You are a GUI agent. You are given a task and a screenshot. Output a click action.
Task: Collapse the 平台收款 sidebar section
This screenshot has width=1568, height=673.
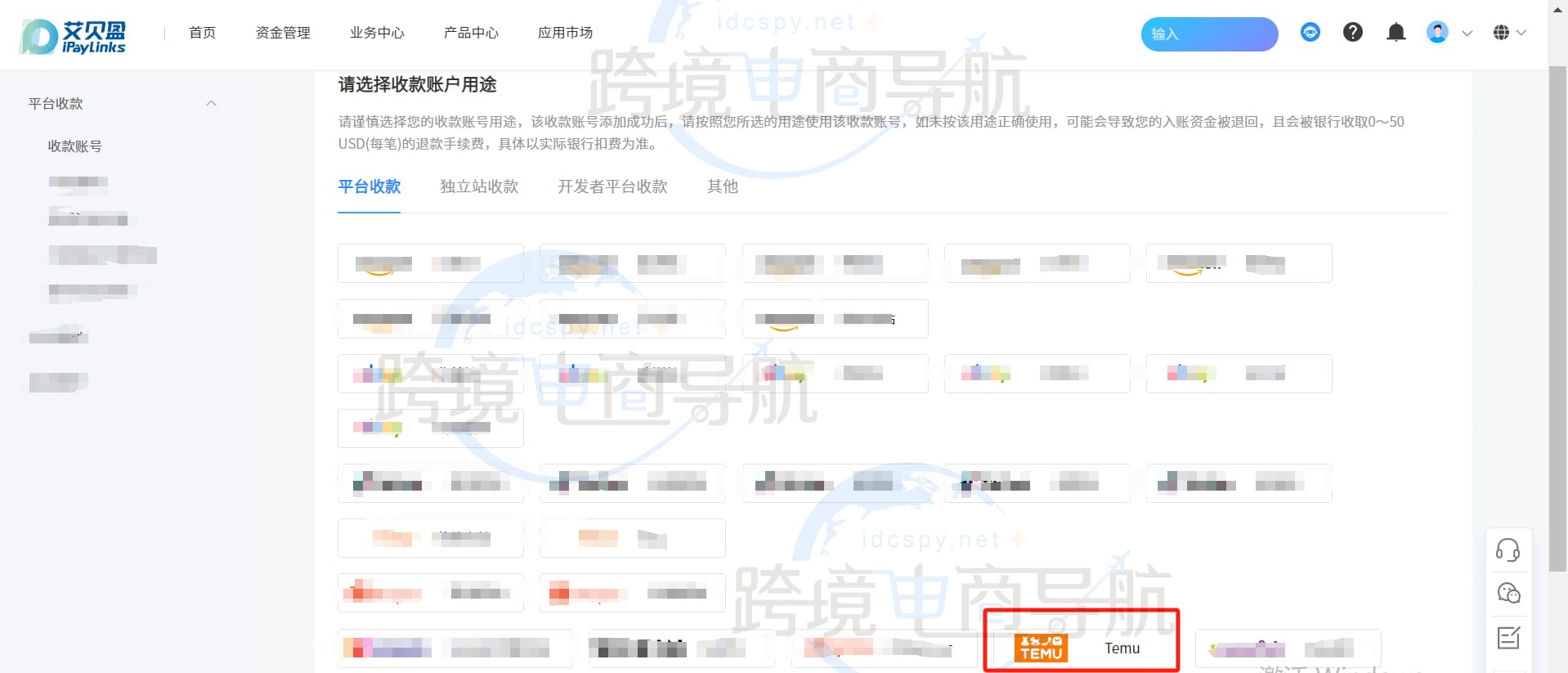tap(211, 104)
